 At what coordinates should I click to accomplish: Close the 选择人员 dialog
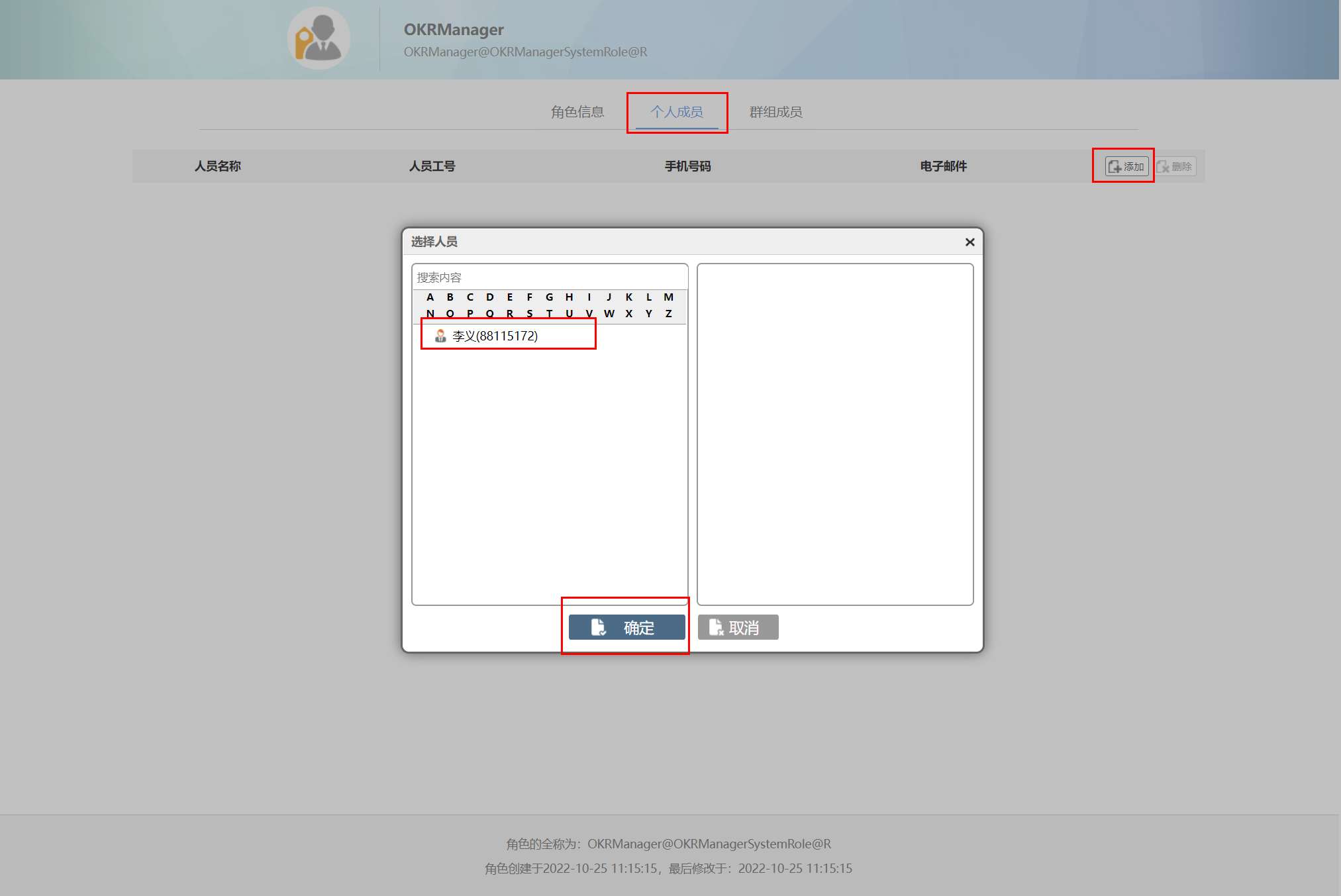(969, 242)
